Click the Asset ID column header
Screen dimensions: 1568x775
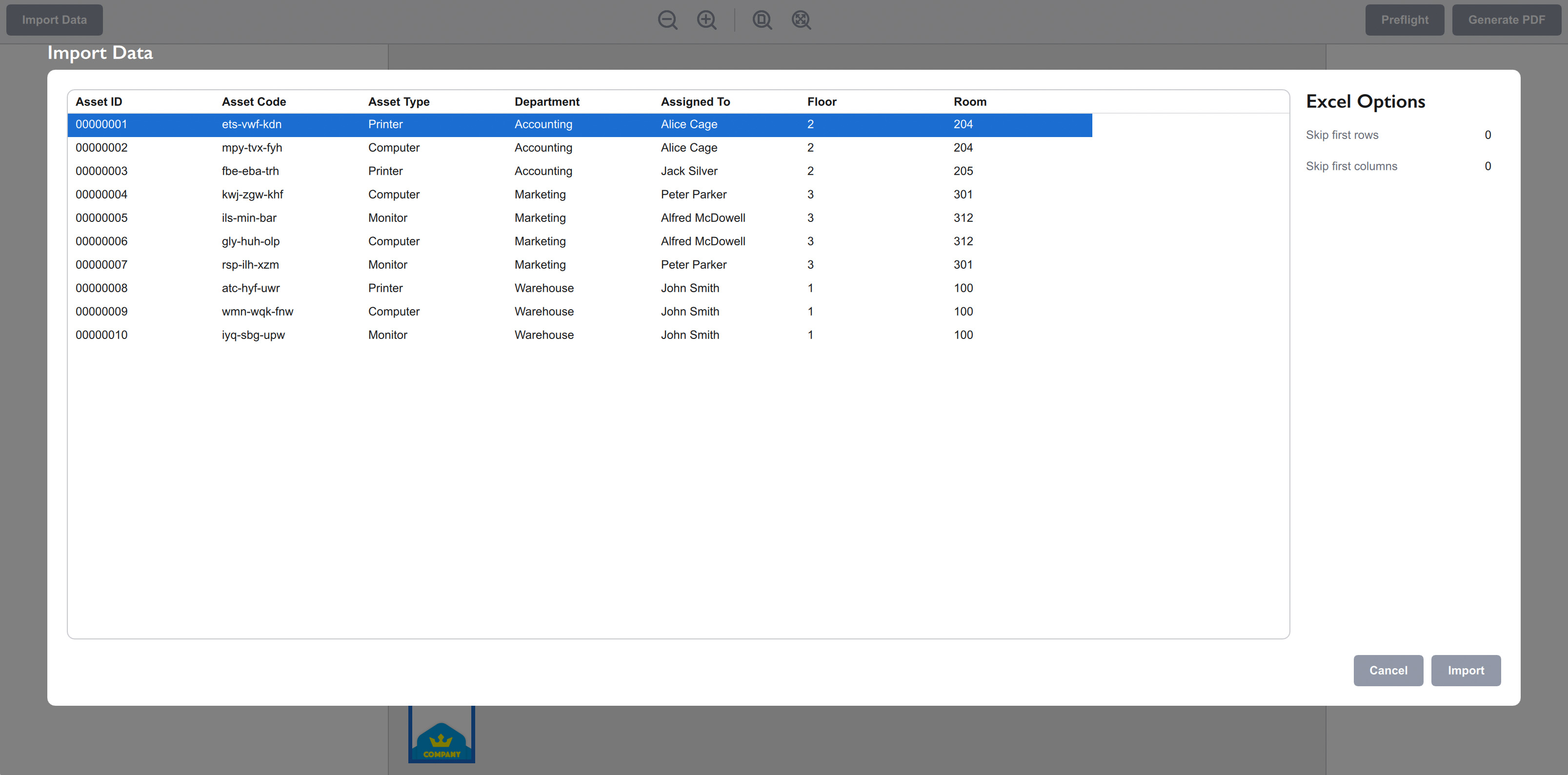click(99, 101)
